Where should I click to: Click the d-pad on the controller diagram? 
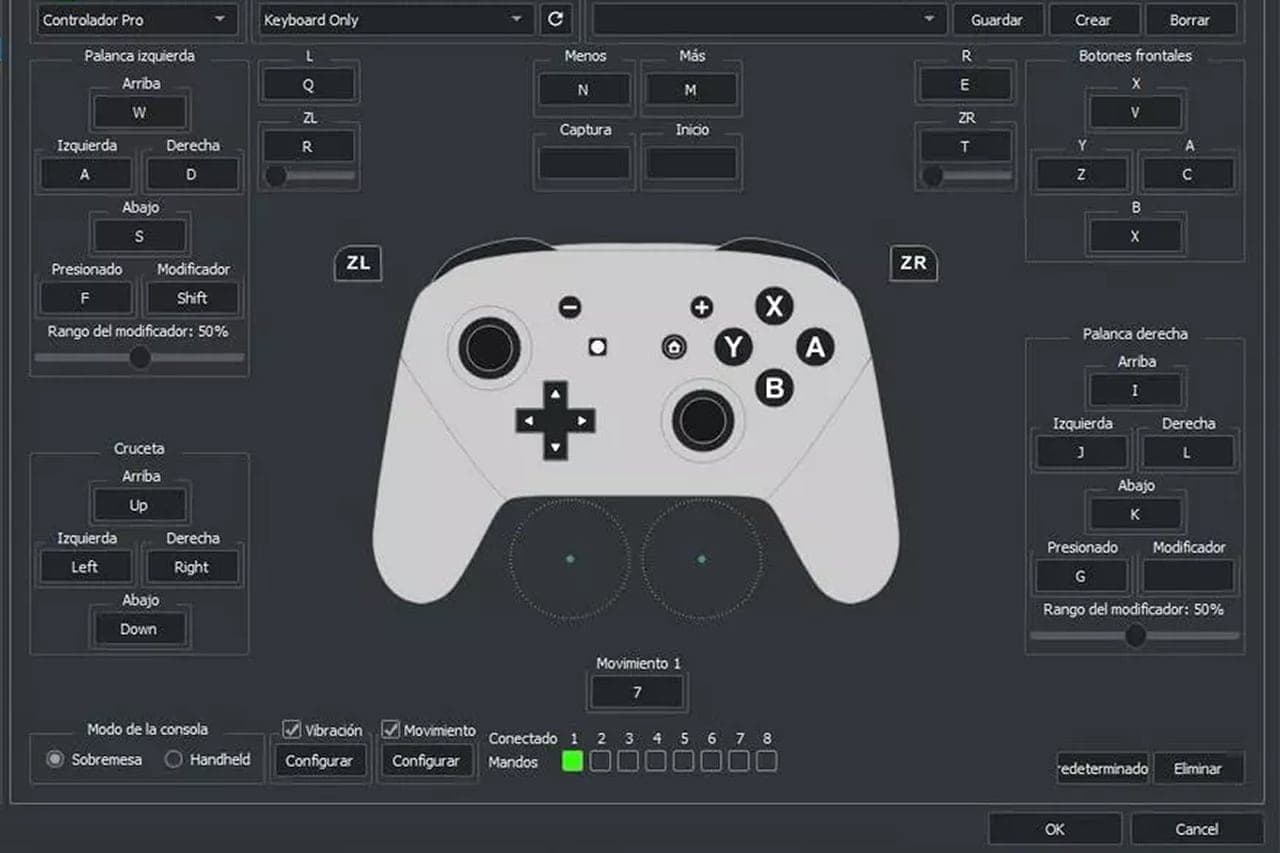click(555, 420)
